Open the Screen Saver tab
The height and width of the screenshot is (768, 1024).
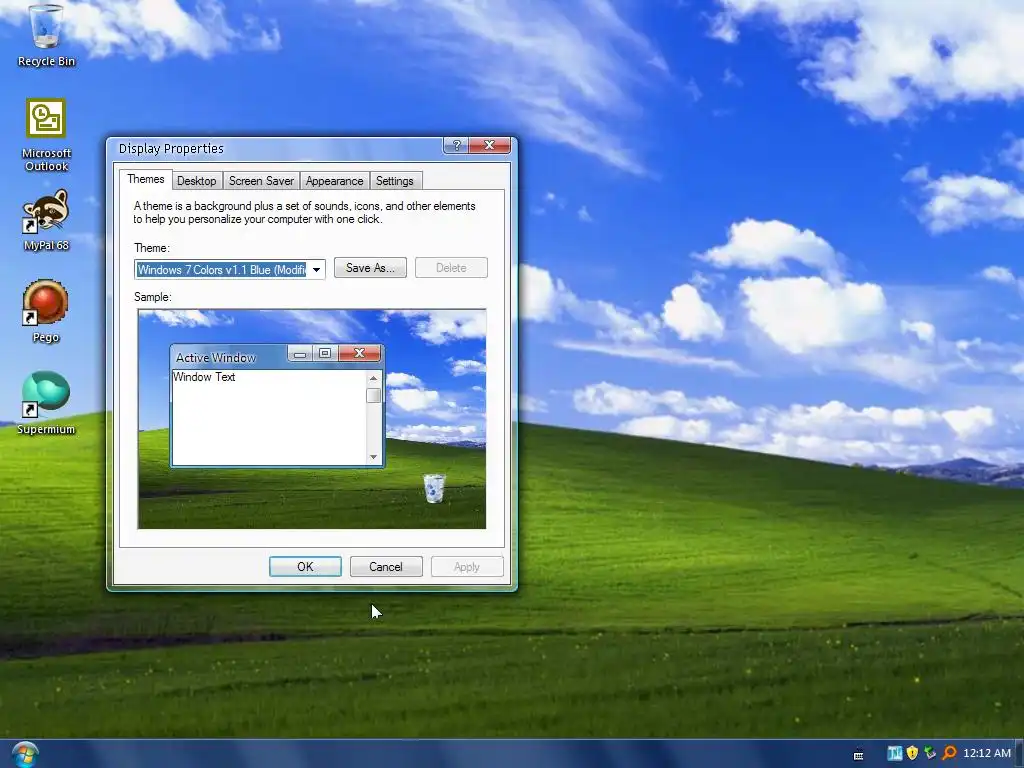[261, 181]
